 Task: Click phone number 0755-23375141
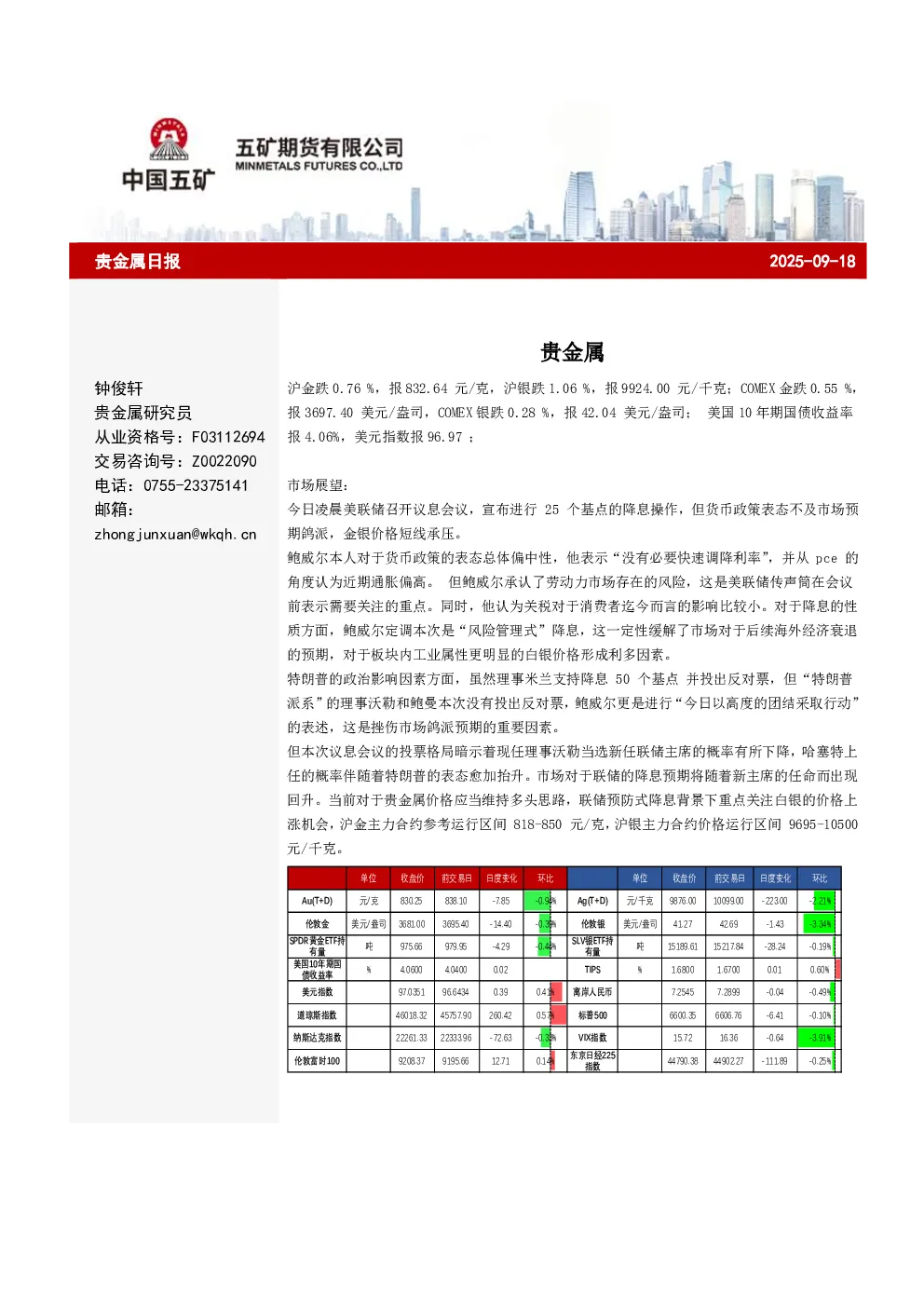point(196,485)
